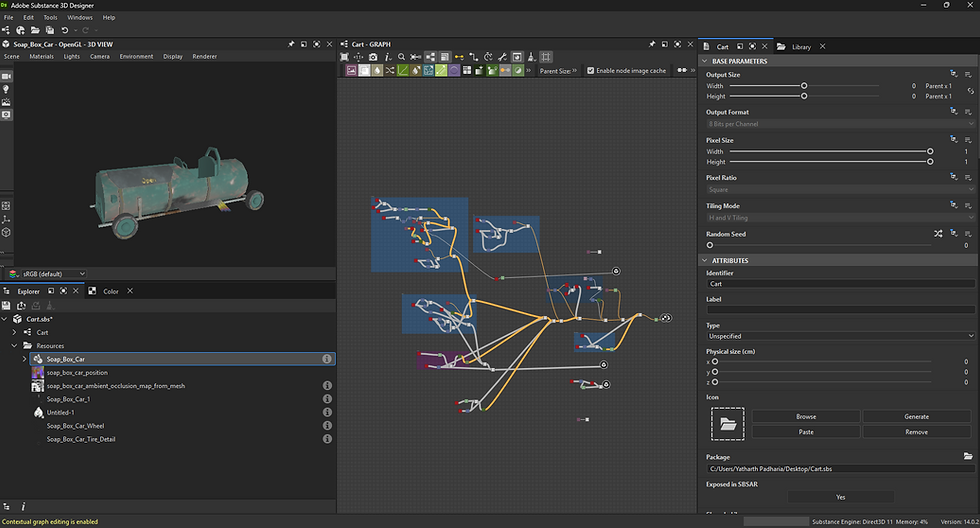Collapse the BASE PARAMETERS section
Viewport: 980px width, 528px height.
[x=705, y=61]
